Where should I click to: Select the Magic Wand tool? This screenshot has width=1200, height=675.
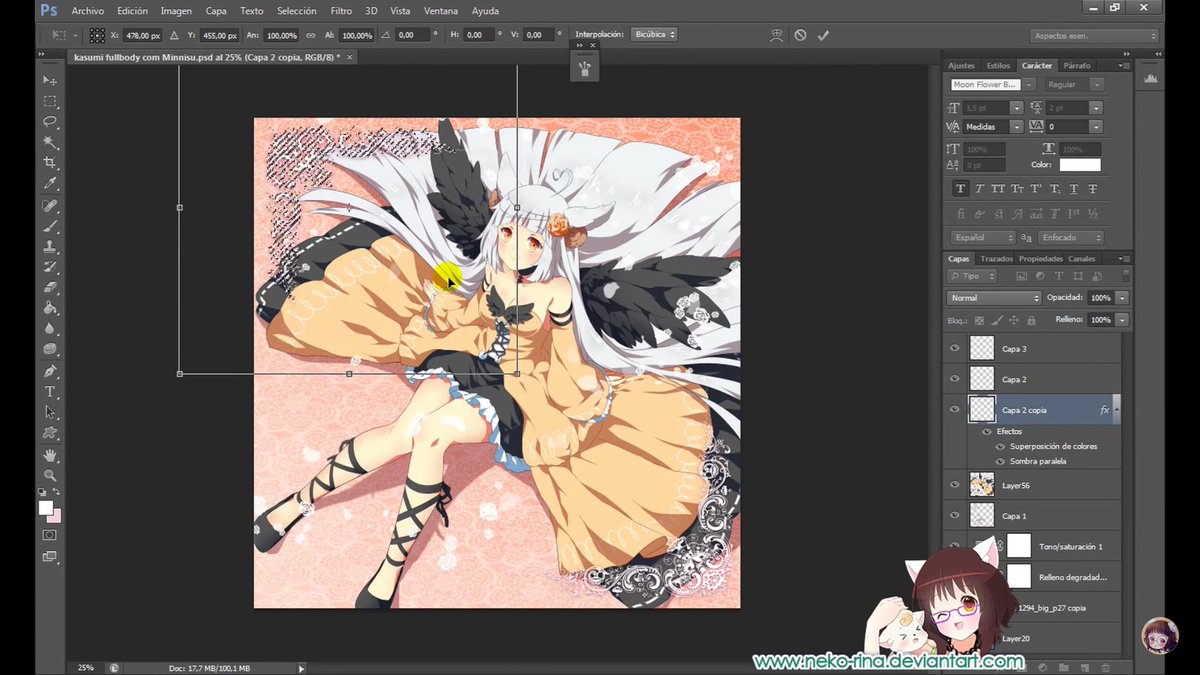point(50,143)
